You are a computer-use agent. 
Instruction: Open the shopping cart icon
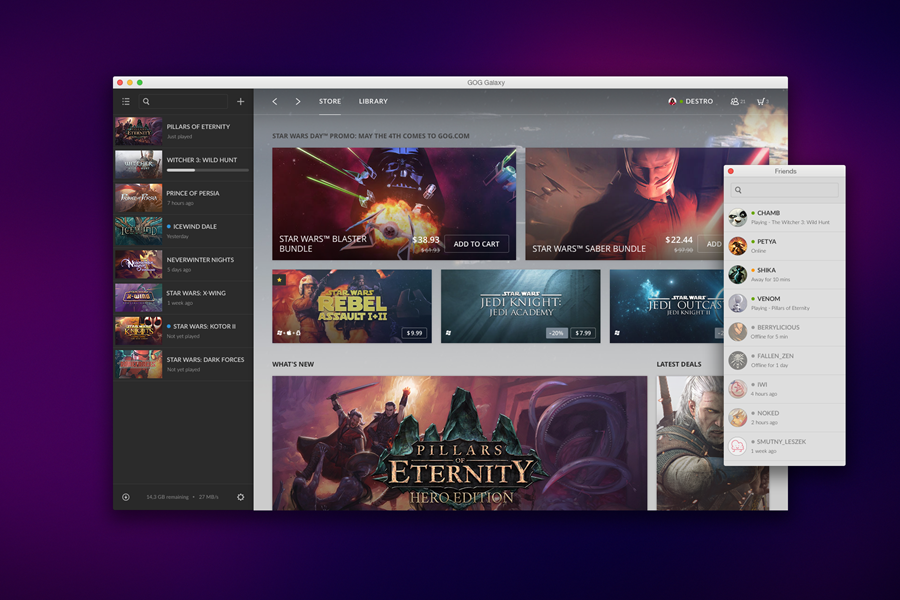pos(762,102)
